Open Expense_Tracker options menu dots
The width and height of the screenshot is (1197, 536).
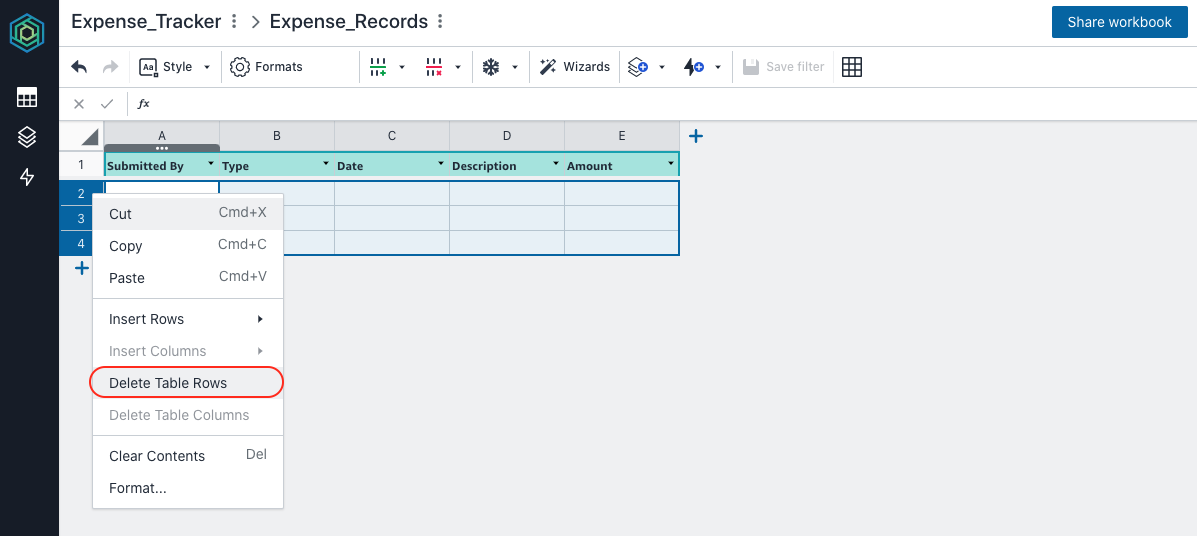click(234, 21)
